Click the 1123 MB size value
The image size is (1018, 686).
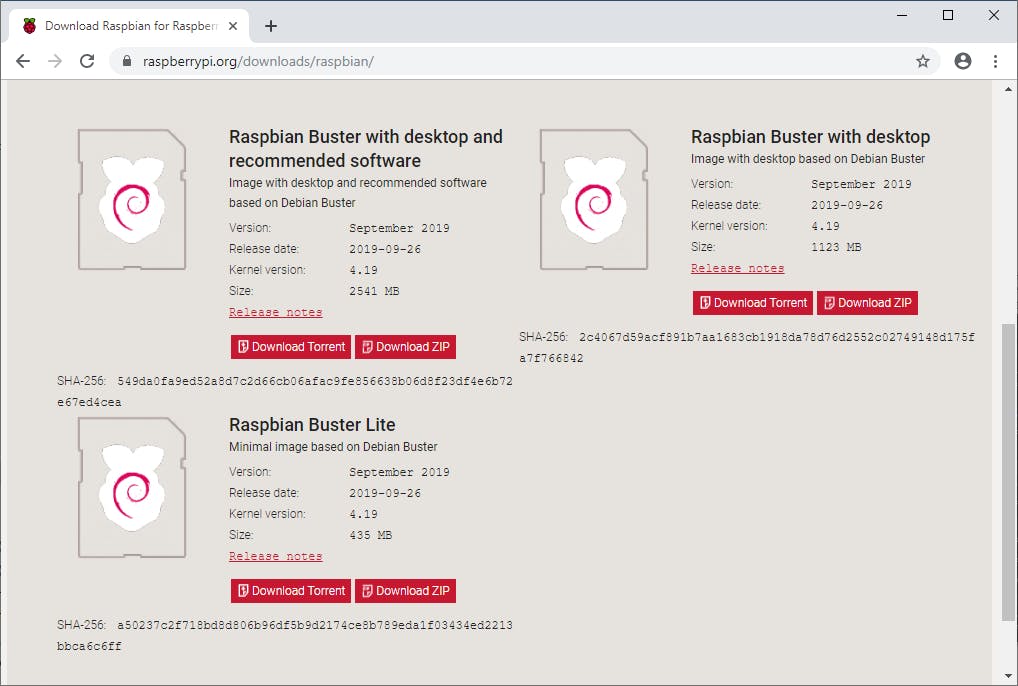836,247
